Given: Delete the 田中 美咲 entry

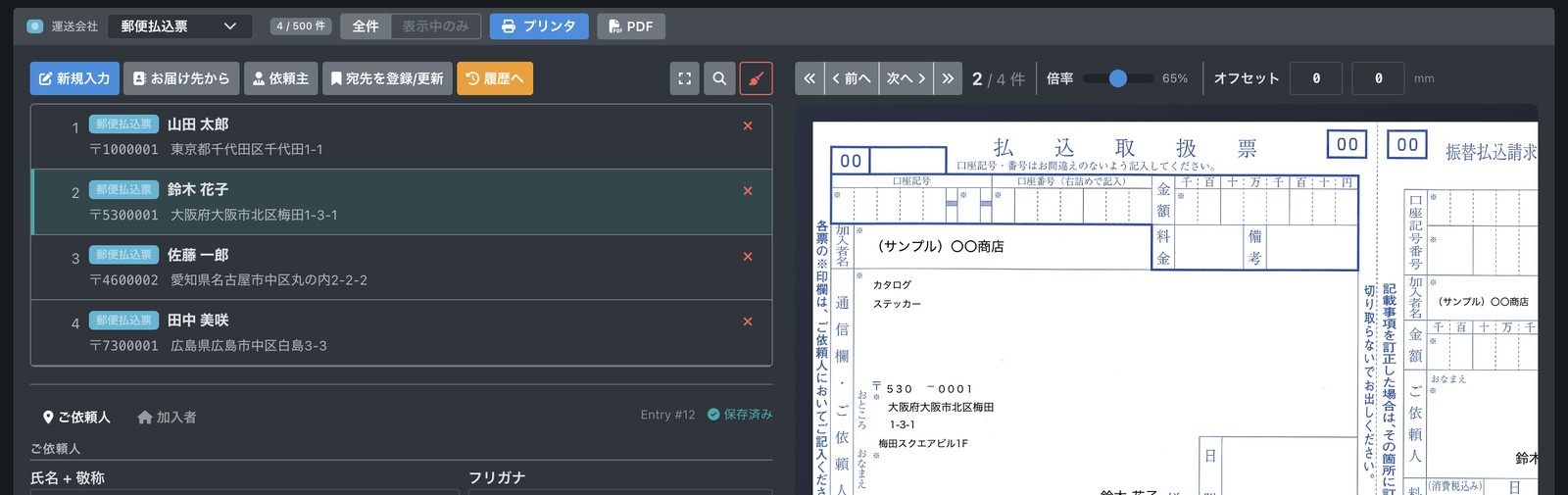Looking at the screenshot, I should tap(748, 322).
